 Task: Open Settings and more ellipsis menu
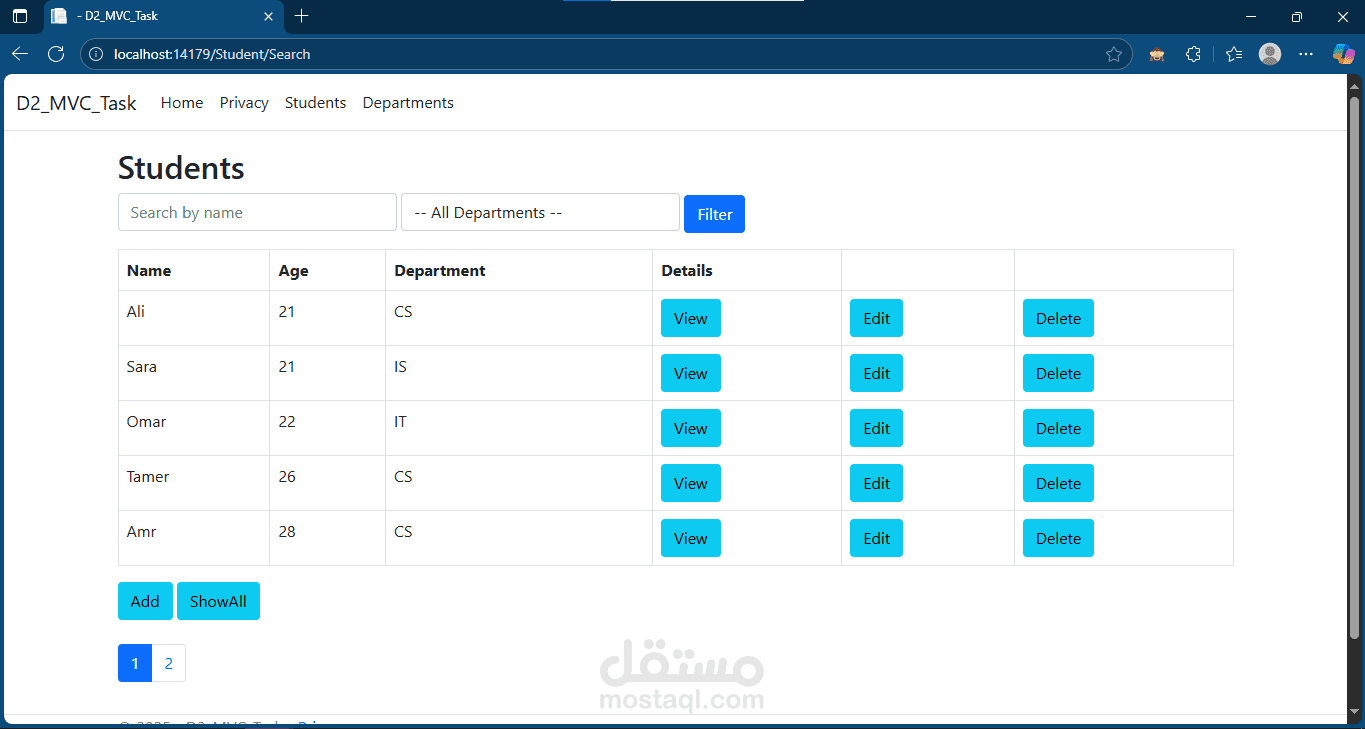click(x=1306, y=54)
